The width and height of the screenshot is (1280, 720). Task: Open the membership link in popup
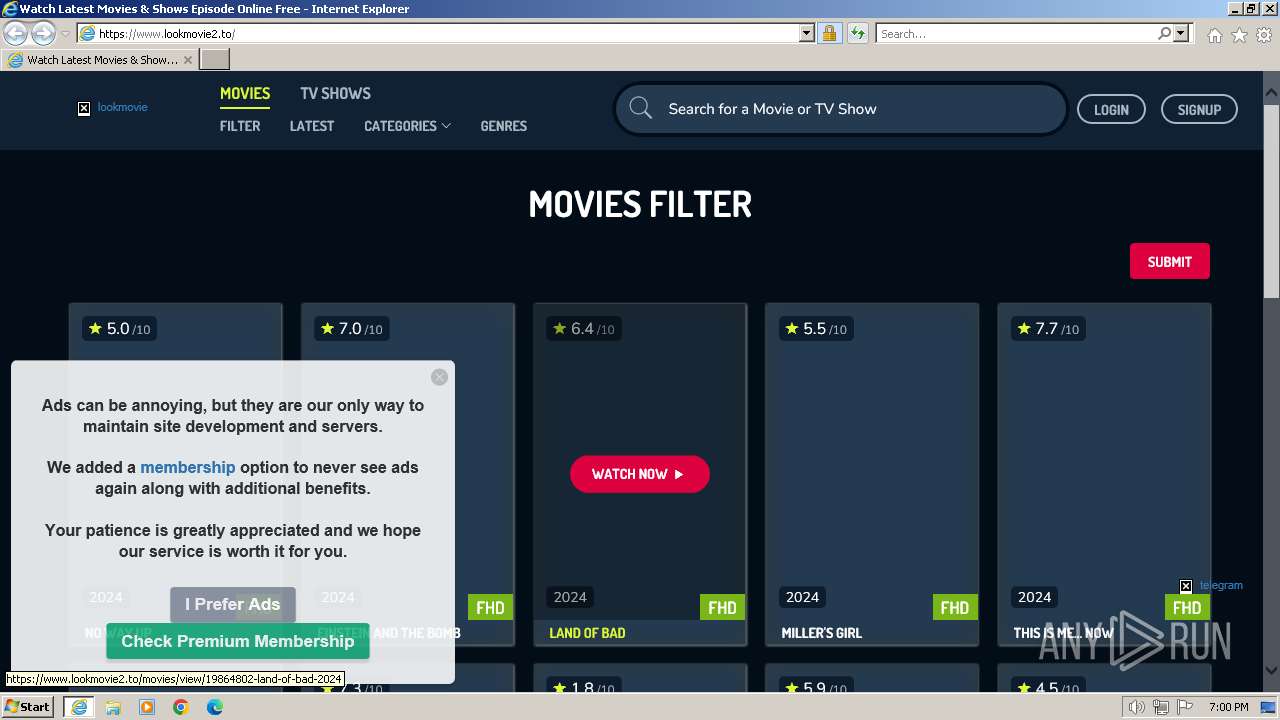click(x=188, y=467)
